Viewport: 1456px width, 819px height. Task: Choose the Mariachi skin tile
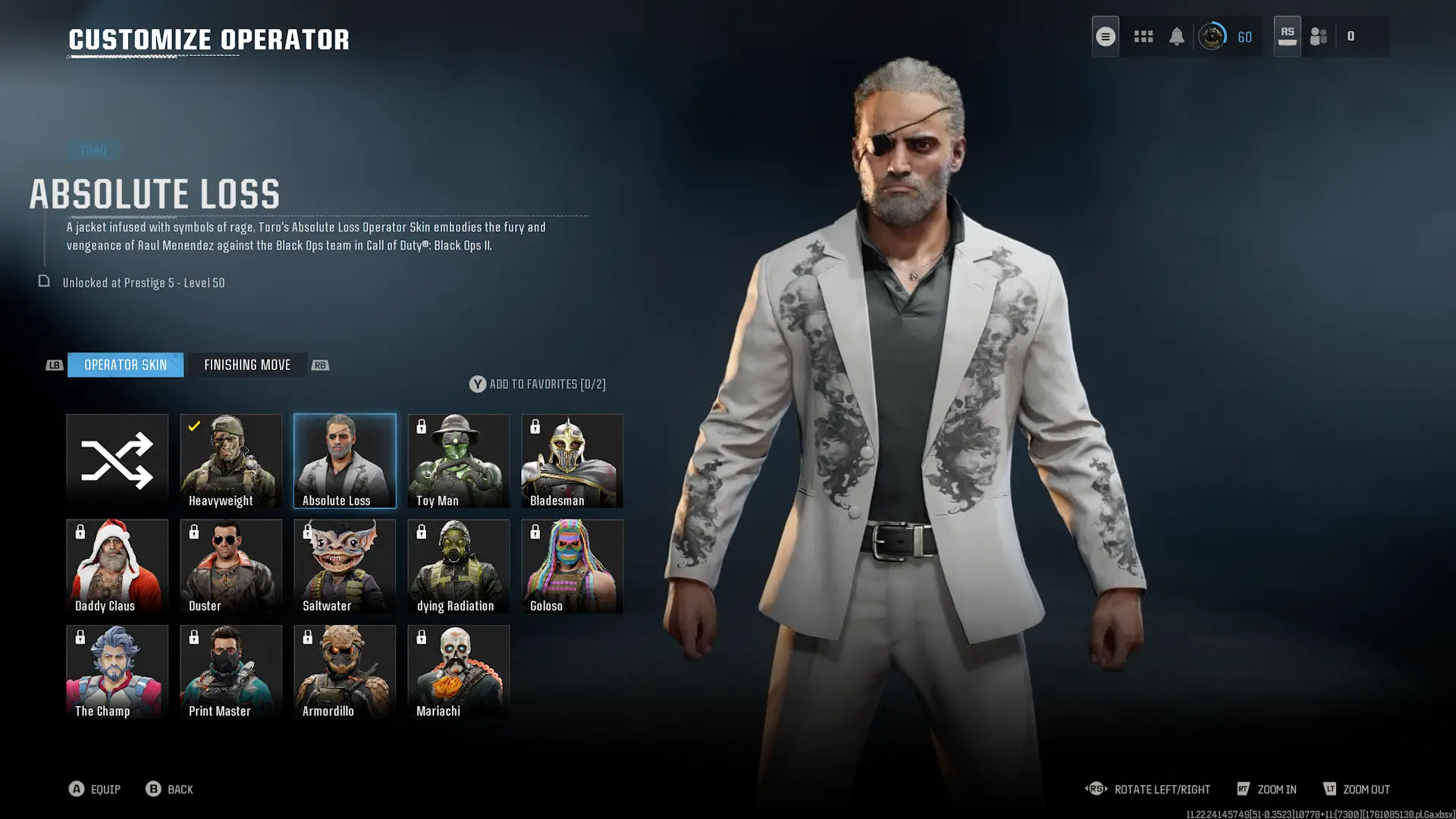(458, 672)
